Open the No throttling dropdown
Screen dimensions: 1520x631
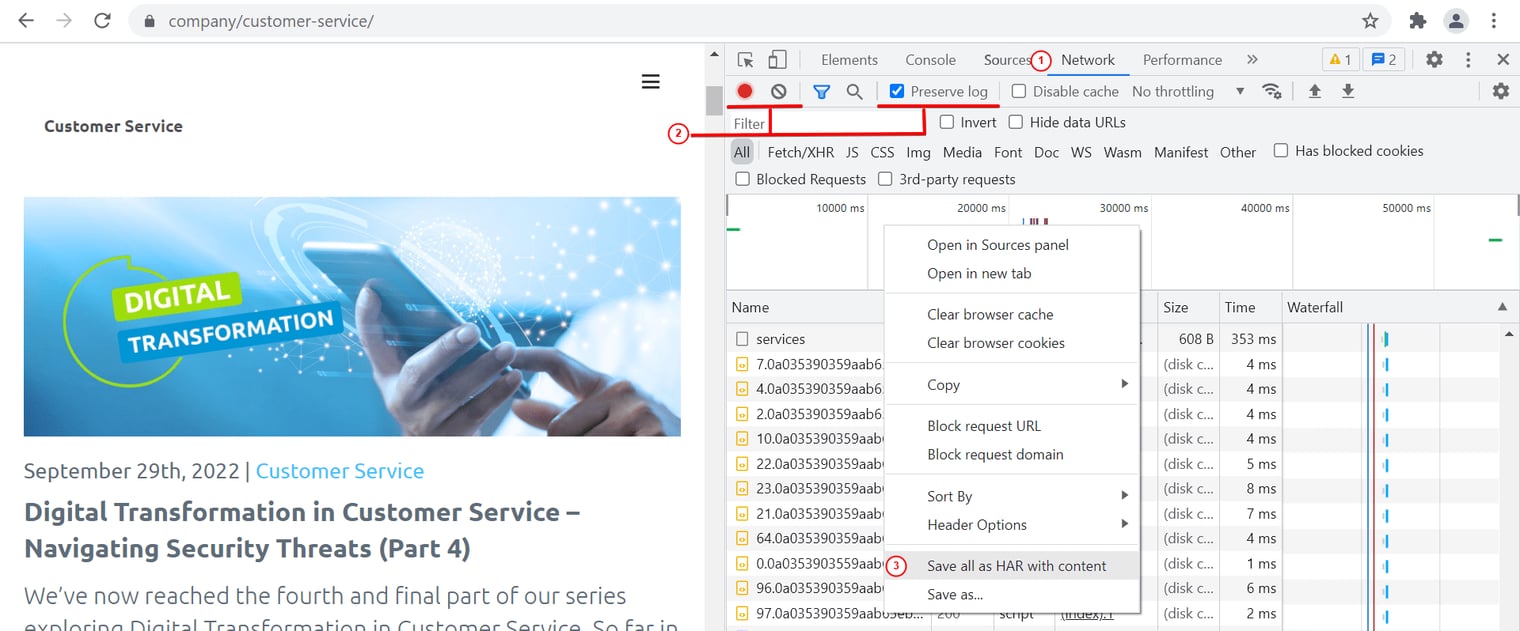pos(1188,91)
